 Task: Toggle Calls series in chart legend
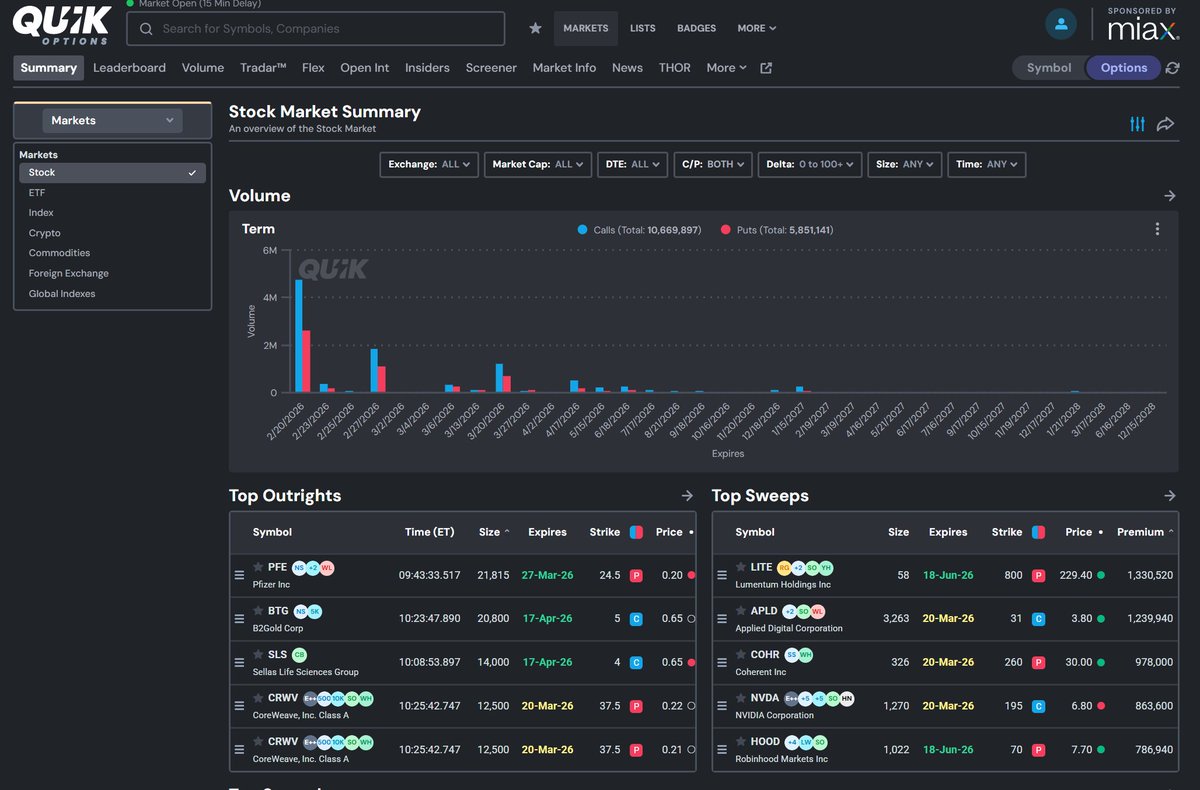tap(638, 230)
